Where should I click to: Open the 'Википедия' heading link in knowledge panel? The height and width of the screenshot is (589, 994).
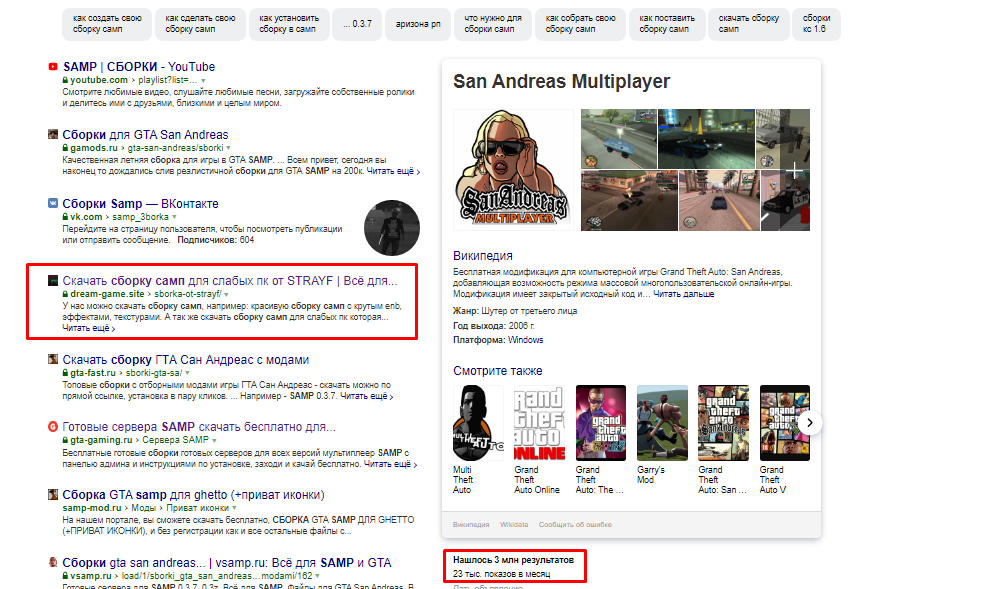pyautogui.click(x=482, y=256)
